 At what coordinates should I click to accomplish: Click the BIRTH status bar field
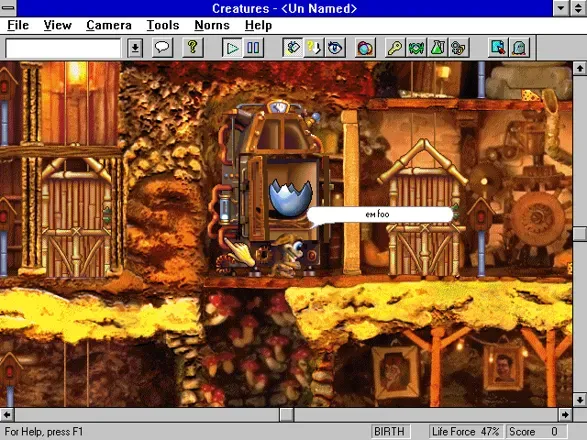tap(390, 431)
